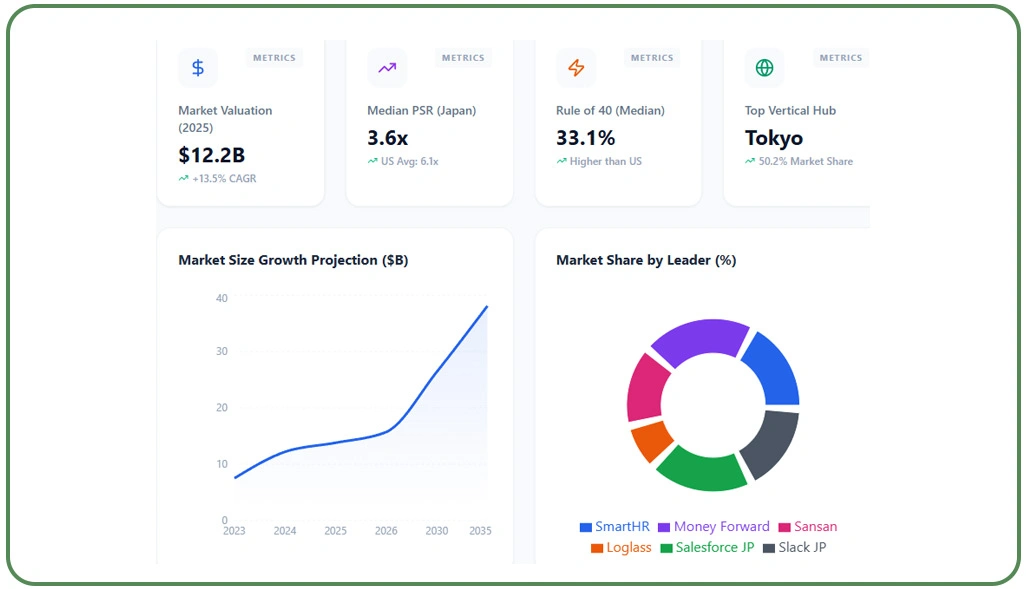Click the Salesforce JP legend marker
The image size is (1026, 589).
[x=666, y=547]
